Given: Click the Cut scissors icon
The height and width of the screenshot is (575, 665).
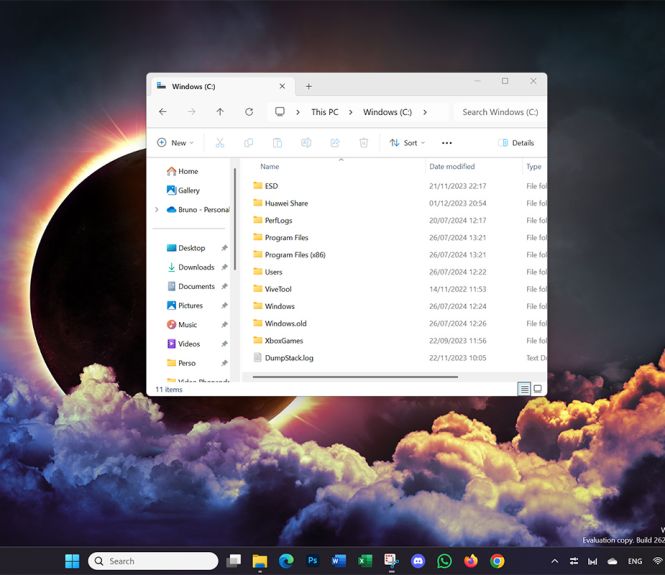Looking at the screenshot, I should (x=220, y=143).
